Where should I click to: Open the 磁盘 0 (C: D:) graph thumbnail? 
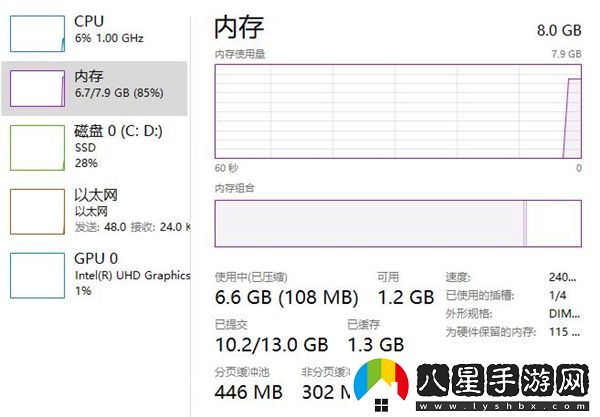coord(36,145)
